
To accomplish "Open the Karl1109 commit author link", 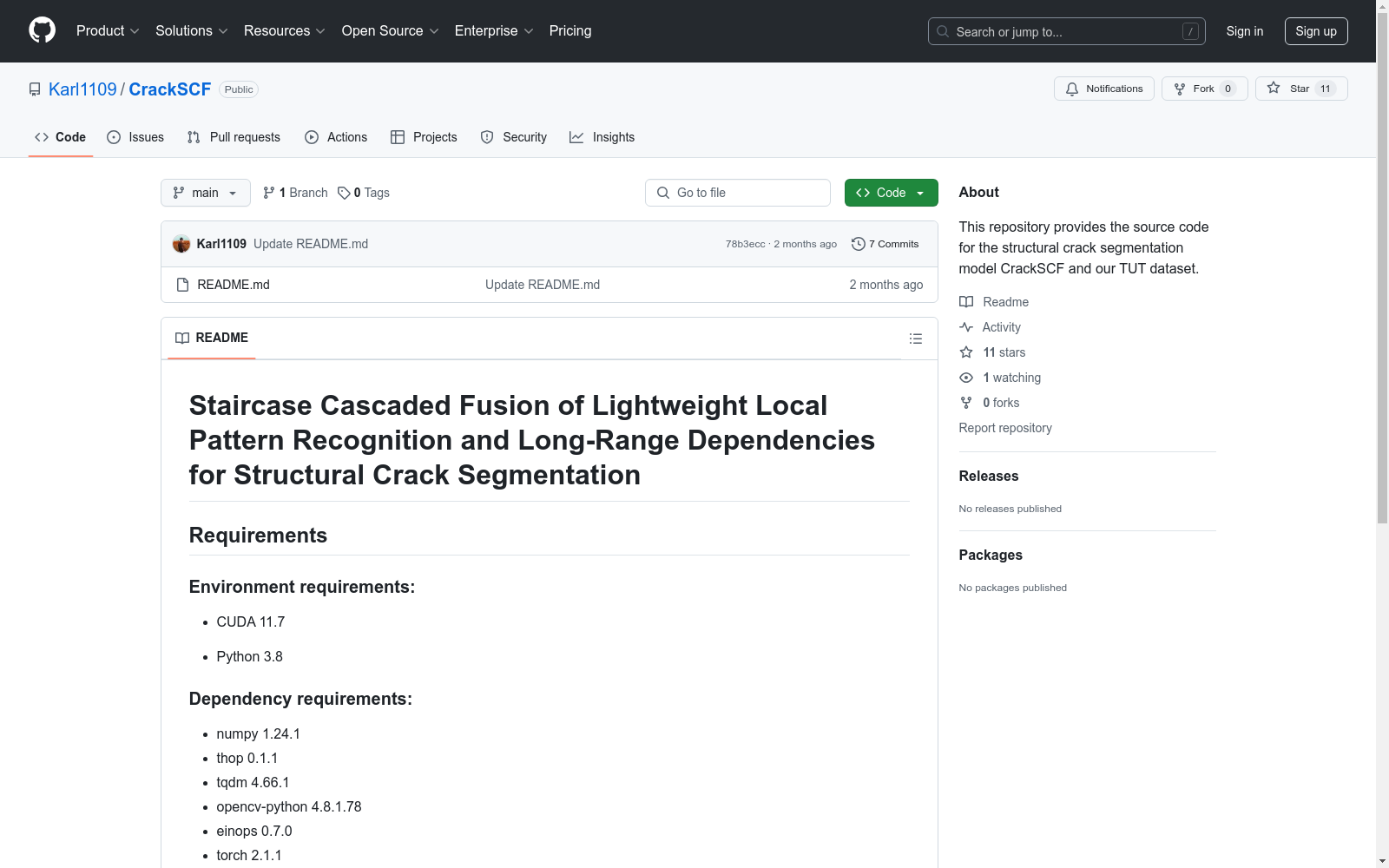I will (221, 244).
